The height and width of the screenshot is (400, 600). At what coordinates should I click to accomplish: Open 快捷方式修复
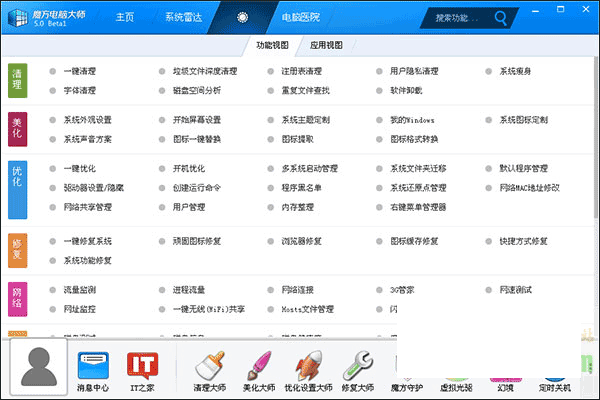click(x=523, y=241)
